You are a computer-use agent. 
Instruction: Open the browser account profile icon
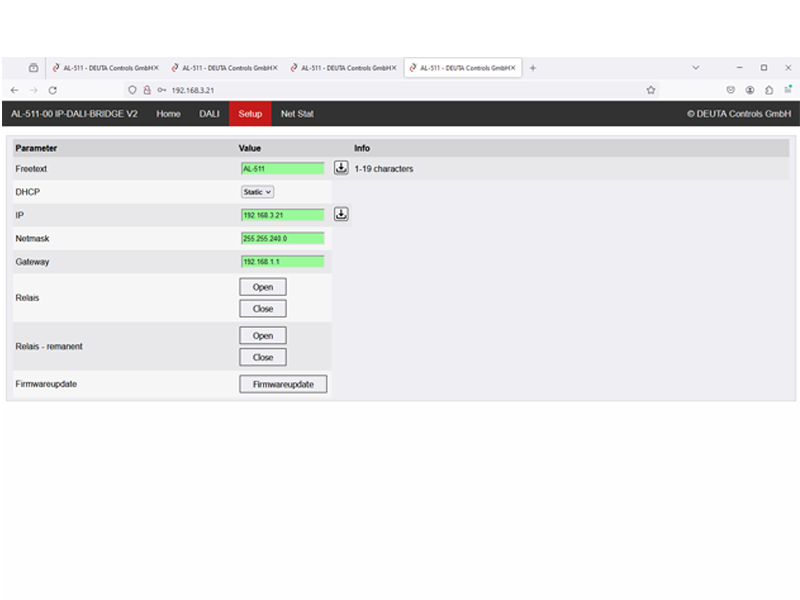[750, 90]
